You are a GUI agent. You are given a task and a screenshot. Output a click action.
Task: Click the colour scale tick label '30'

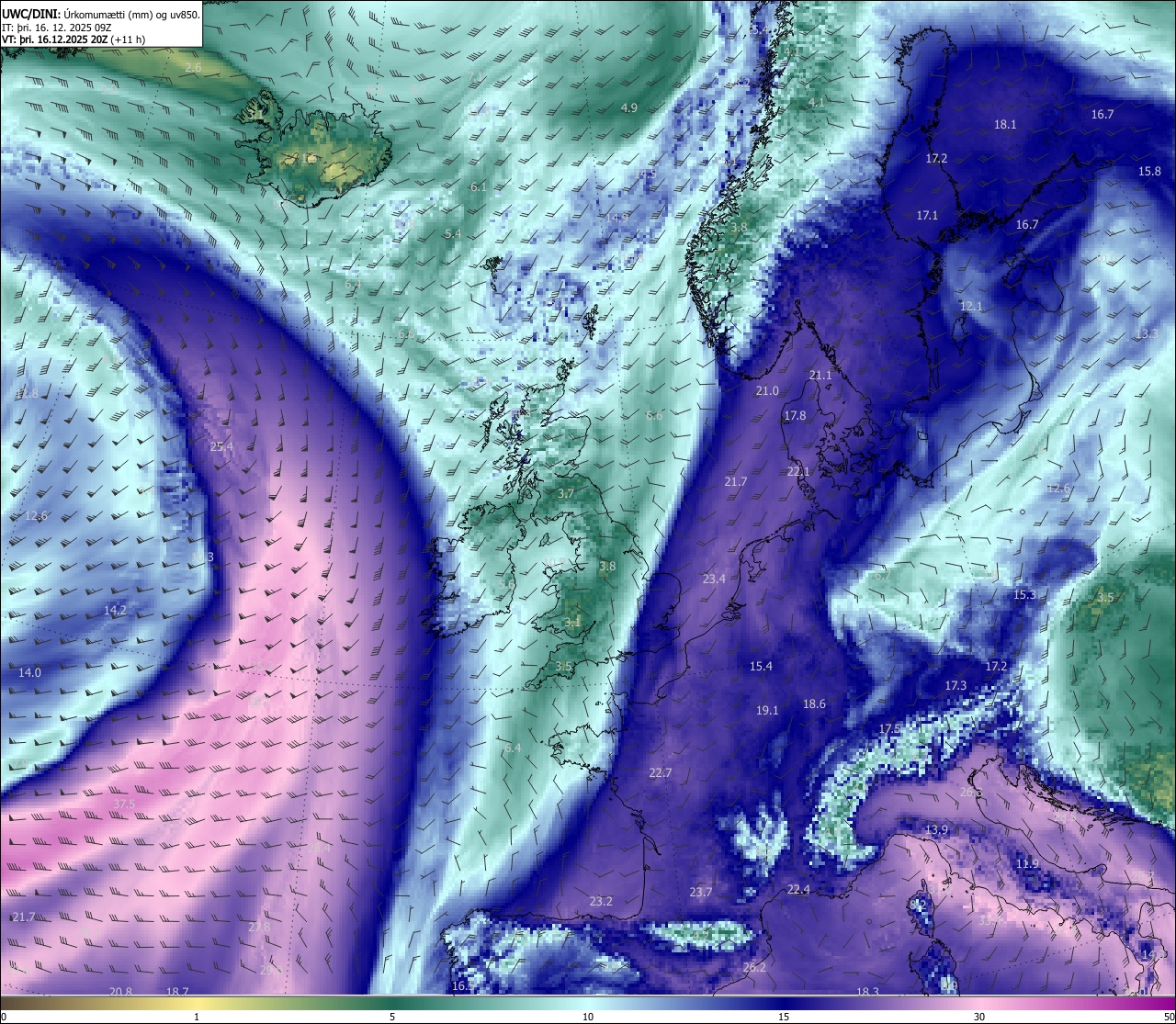[979, 1017]
